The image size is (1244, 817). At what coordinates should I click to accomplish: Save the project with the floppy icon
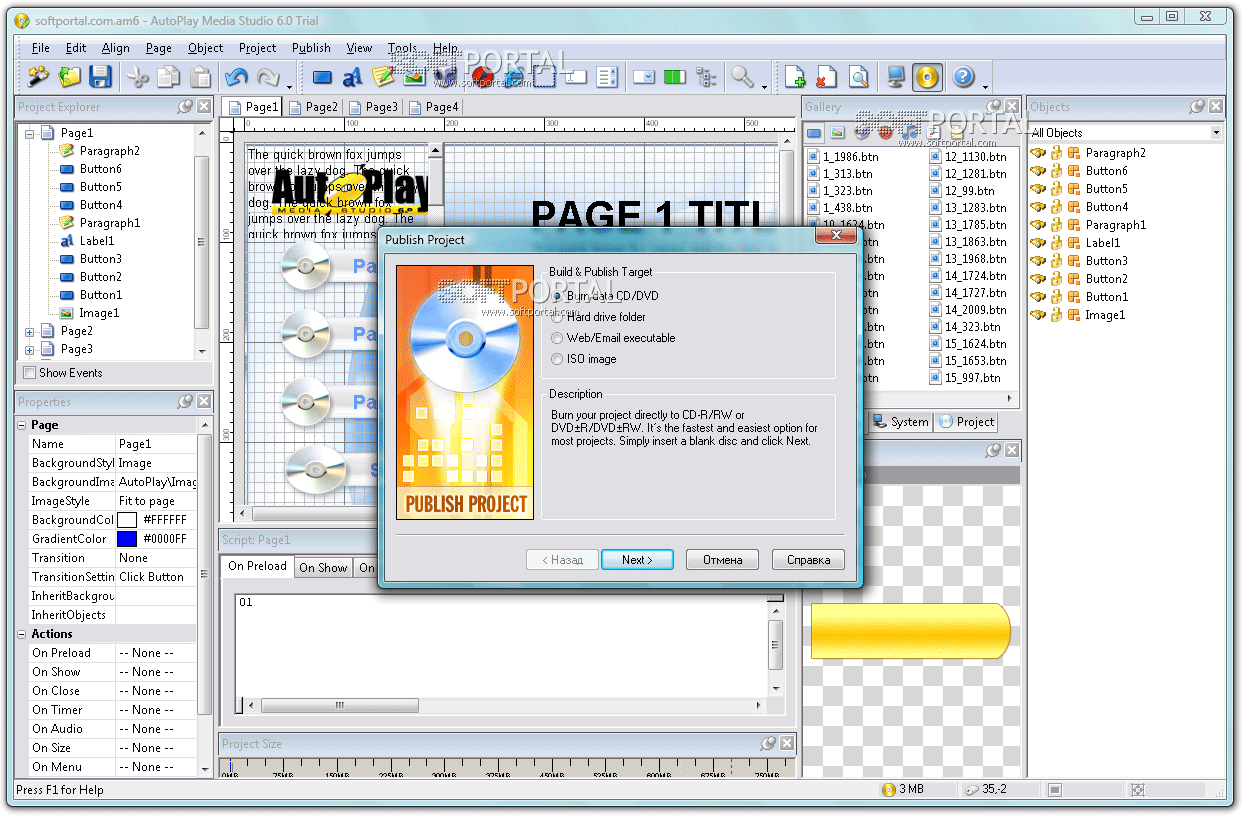(100, 76)
